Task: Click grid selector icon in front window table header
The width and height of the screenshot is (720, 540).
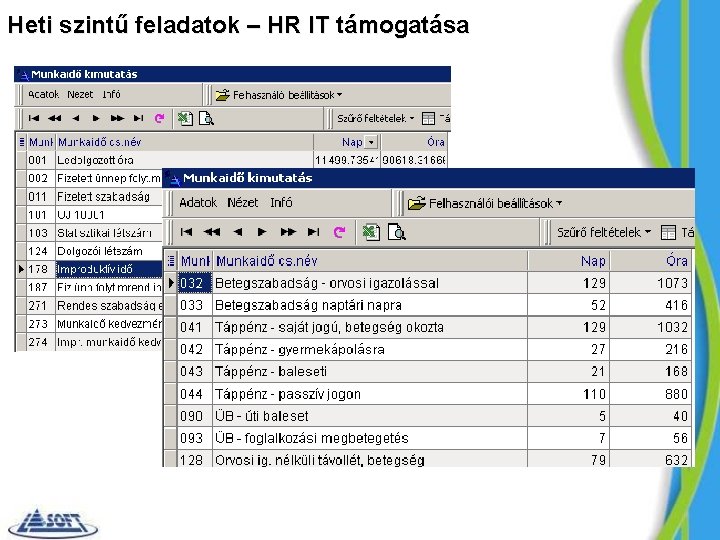Action: [x=170, y=261]
